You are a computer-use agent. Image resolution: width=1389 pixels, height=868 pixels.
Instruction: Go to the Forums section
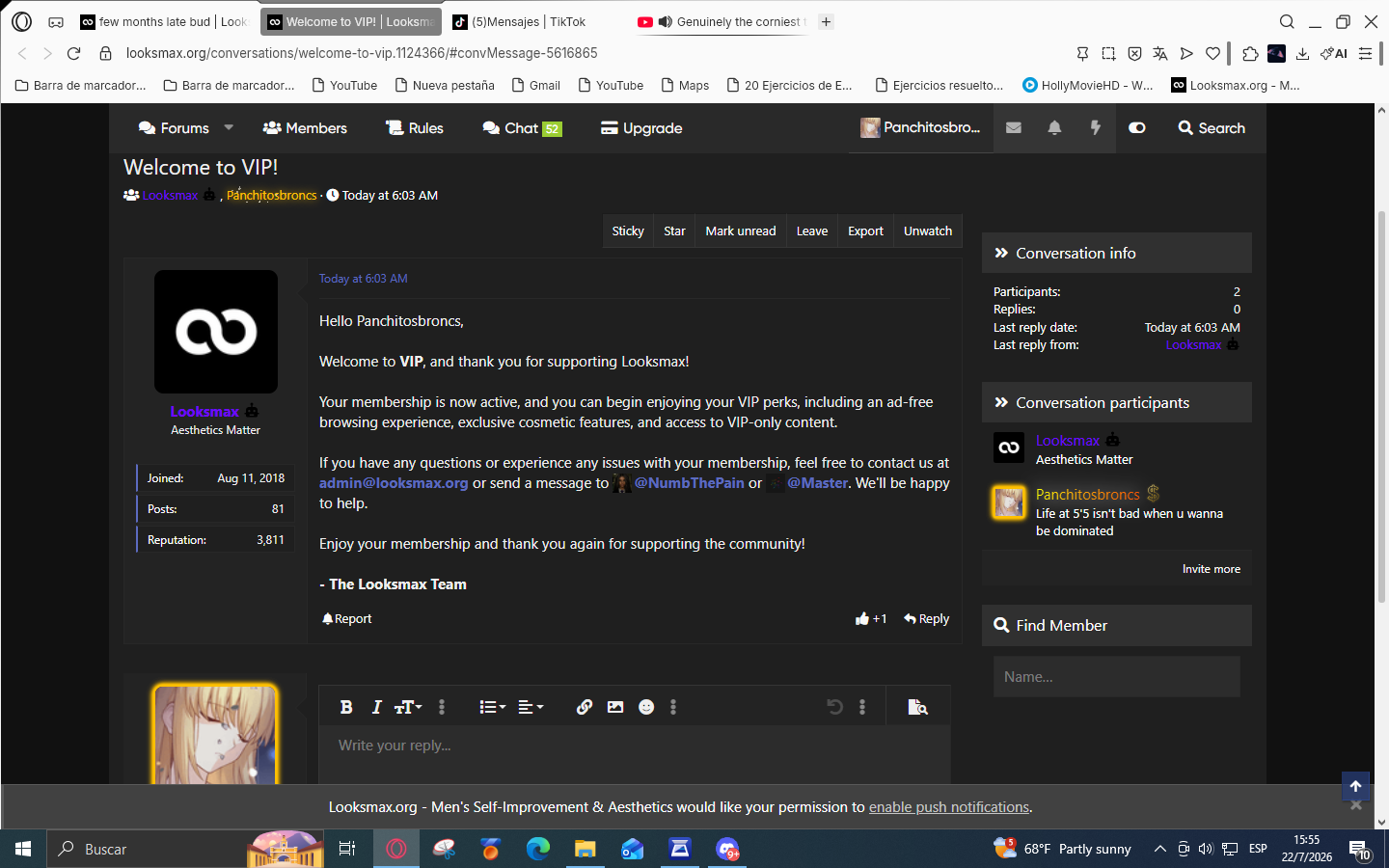click(174, 127)
